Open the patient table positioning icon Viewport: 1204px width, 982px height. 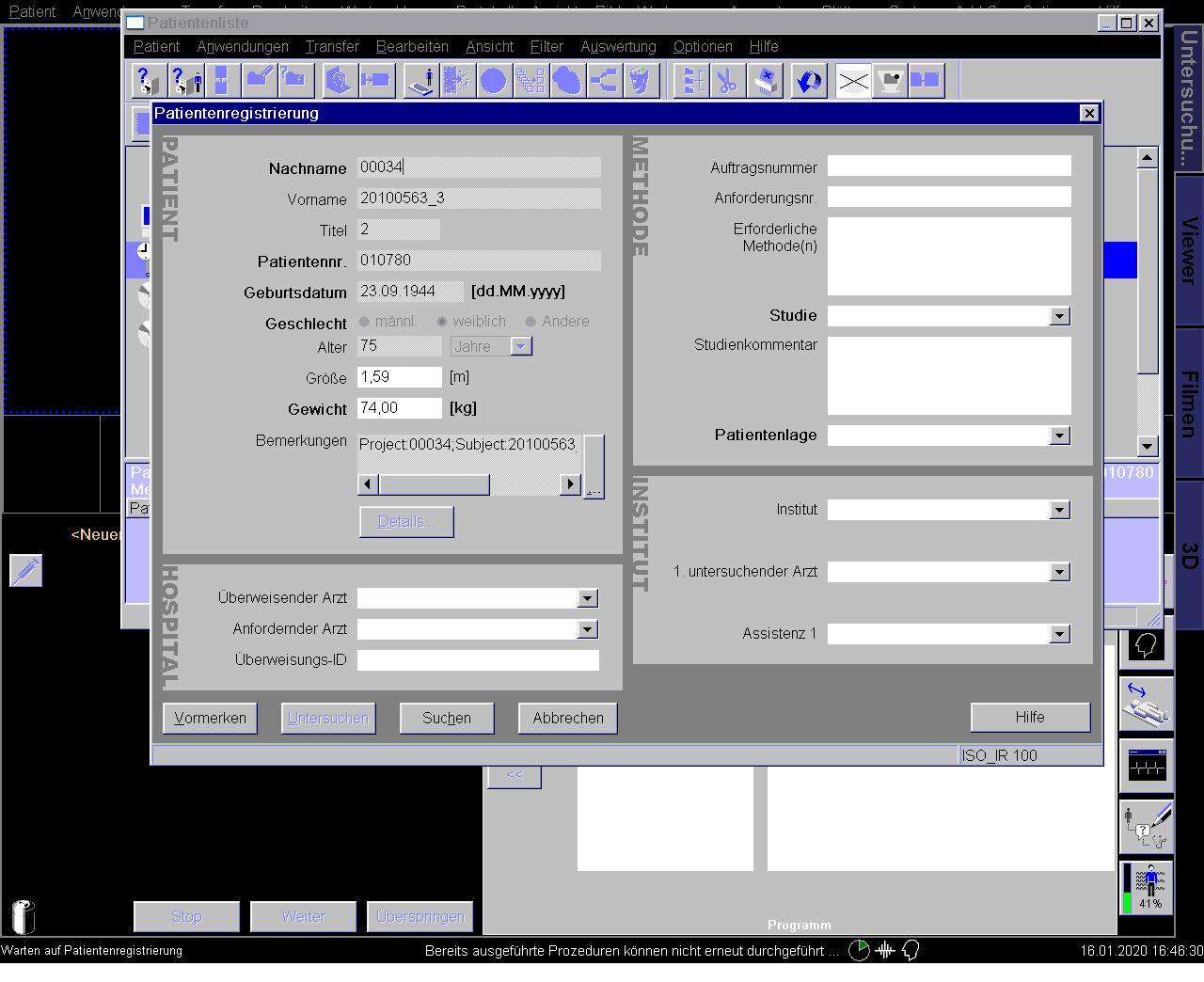pyautogui.click(x=1147, y=705)
